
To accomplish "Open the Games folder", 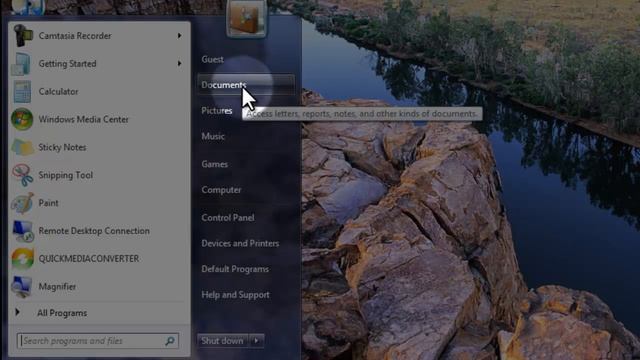I will (214, 164).
